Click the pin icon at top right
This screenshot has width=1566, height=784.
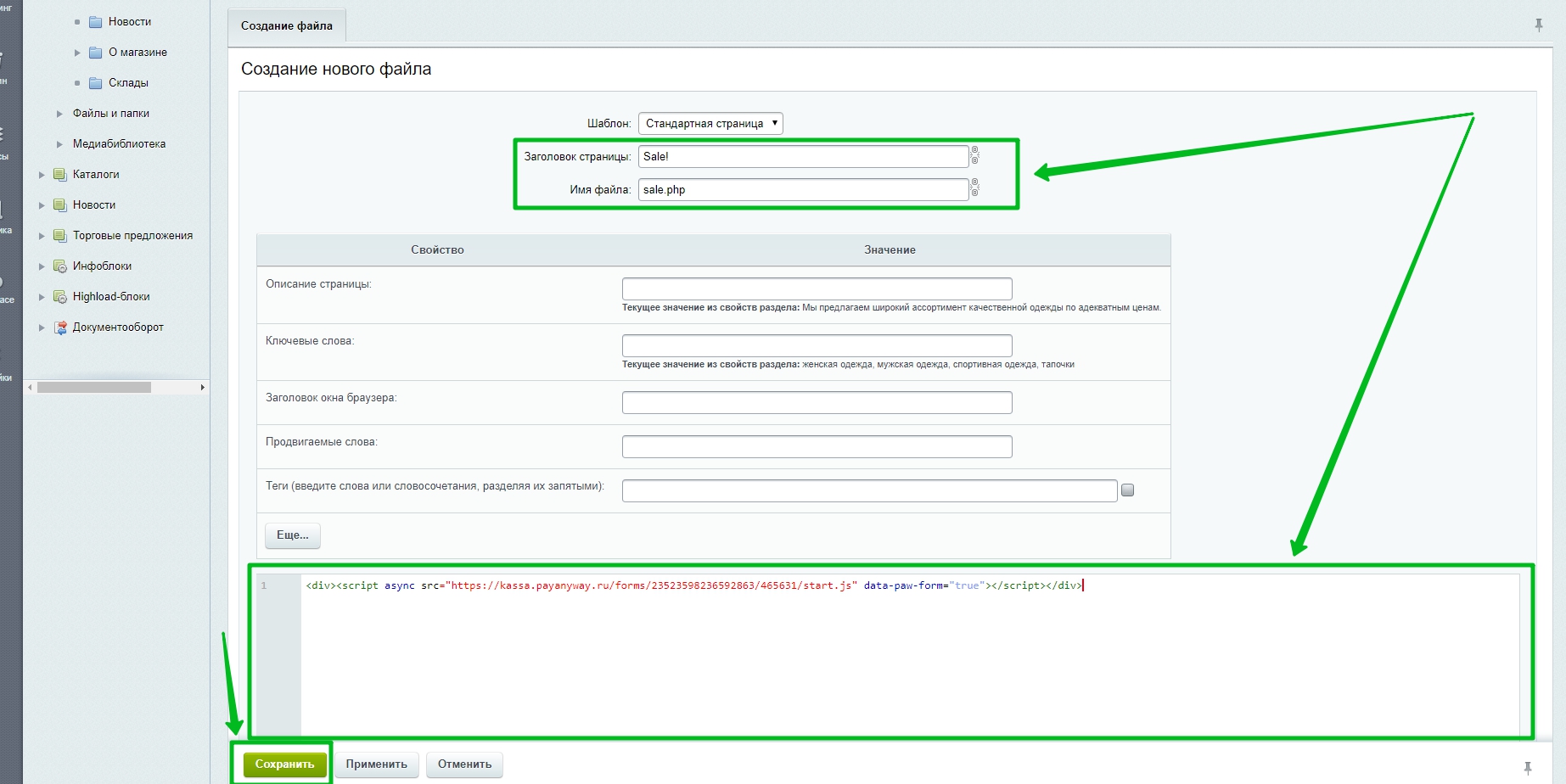(x=1539, y=25)
